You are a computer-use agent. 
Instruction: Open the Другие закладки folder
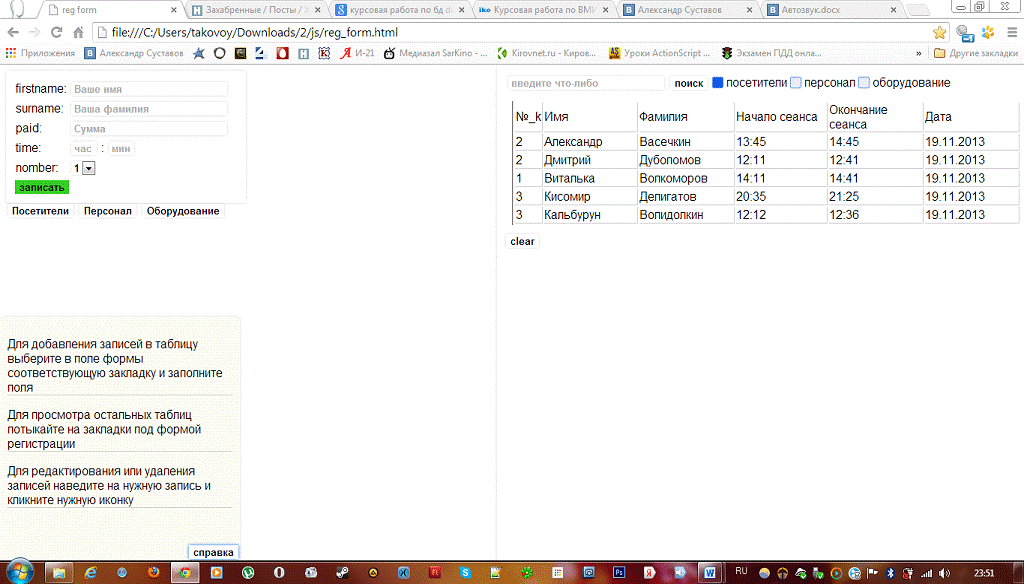click(x=976, y=53)
